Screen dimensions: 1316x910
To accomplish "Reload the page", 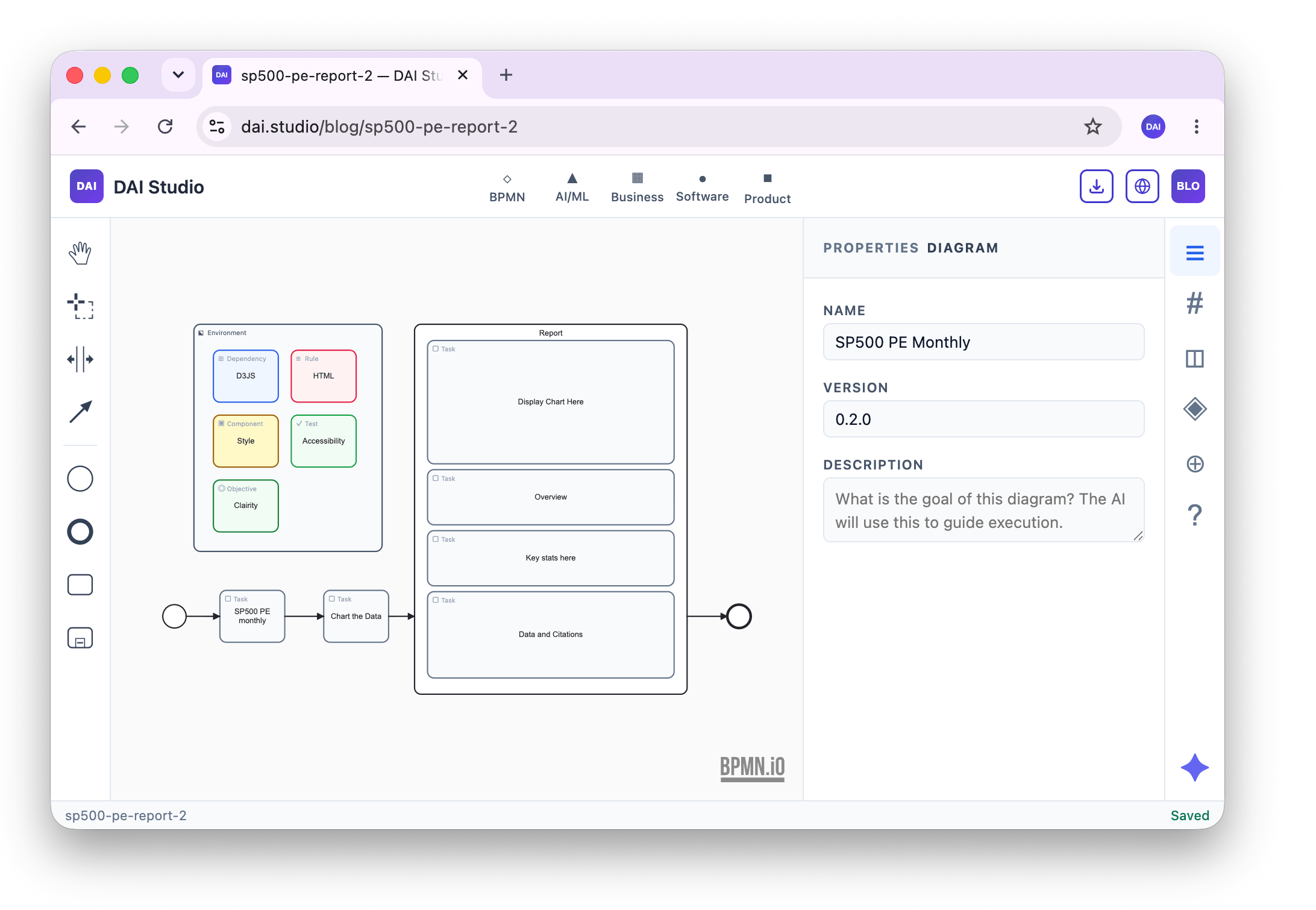I will click(165, 127).
